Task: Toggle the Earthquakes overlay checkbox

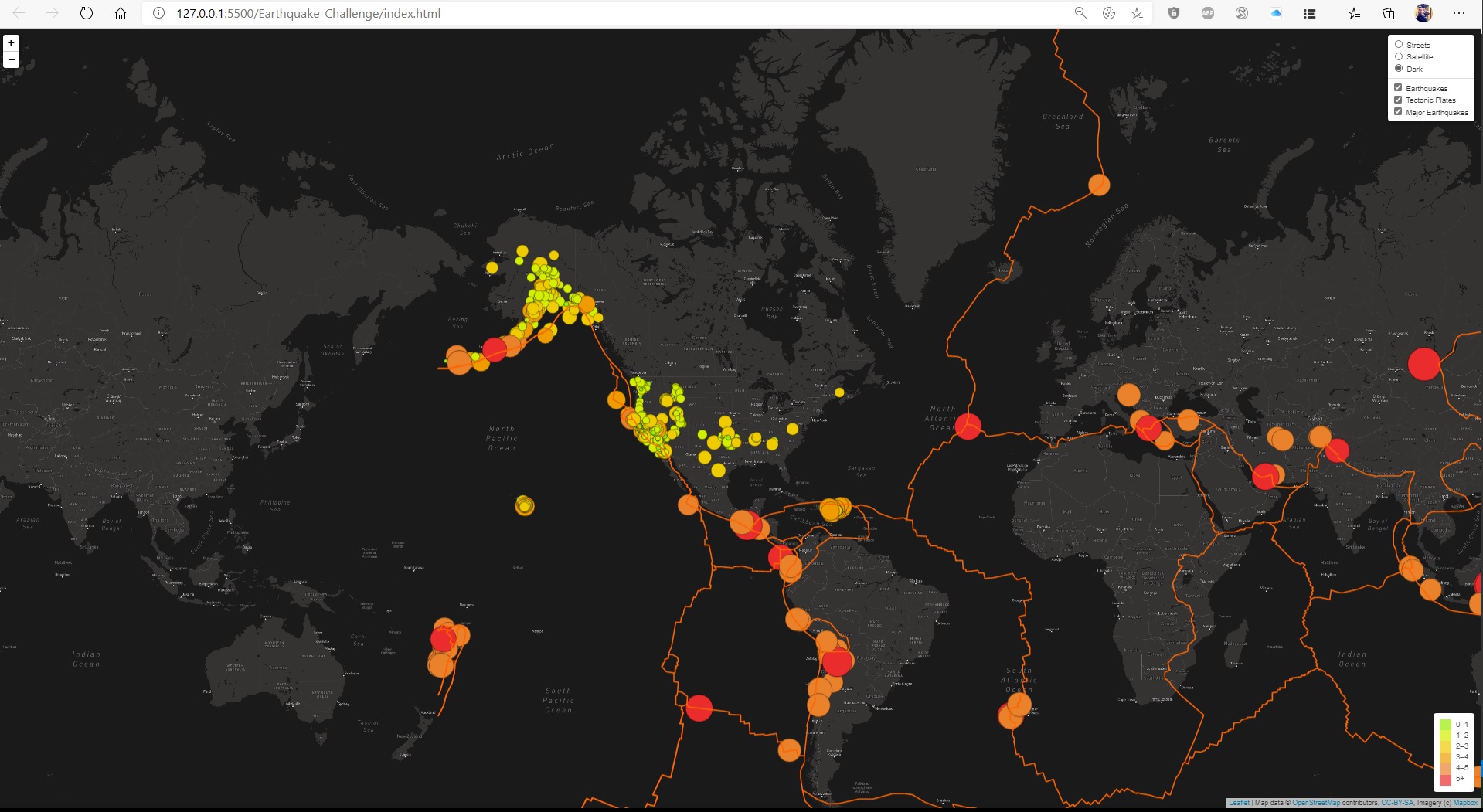Action: click(x=1398, y=88)
